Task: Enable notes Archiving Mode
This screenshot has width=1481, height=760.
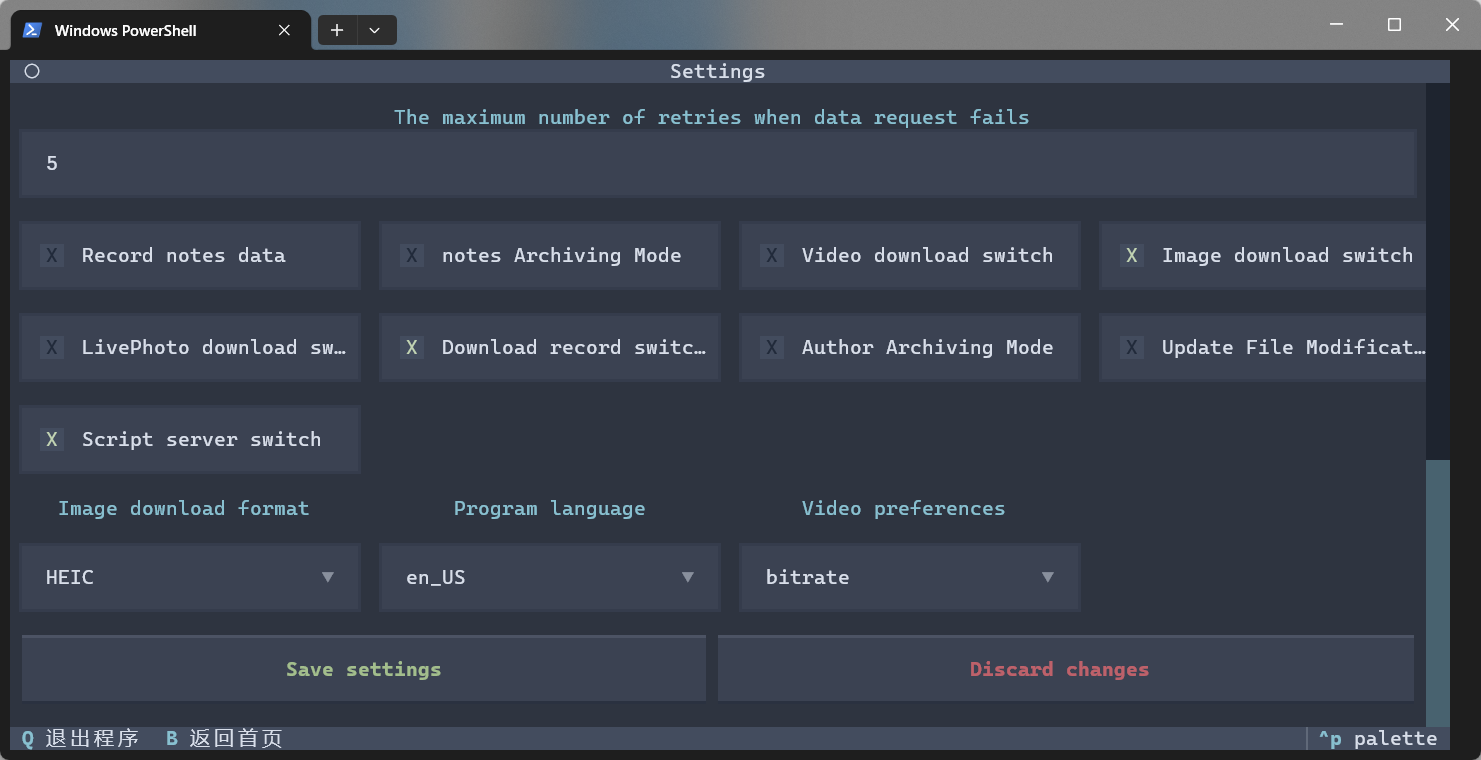Action: click(x=412, y=256)
